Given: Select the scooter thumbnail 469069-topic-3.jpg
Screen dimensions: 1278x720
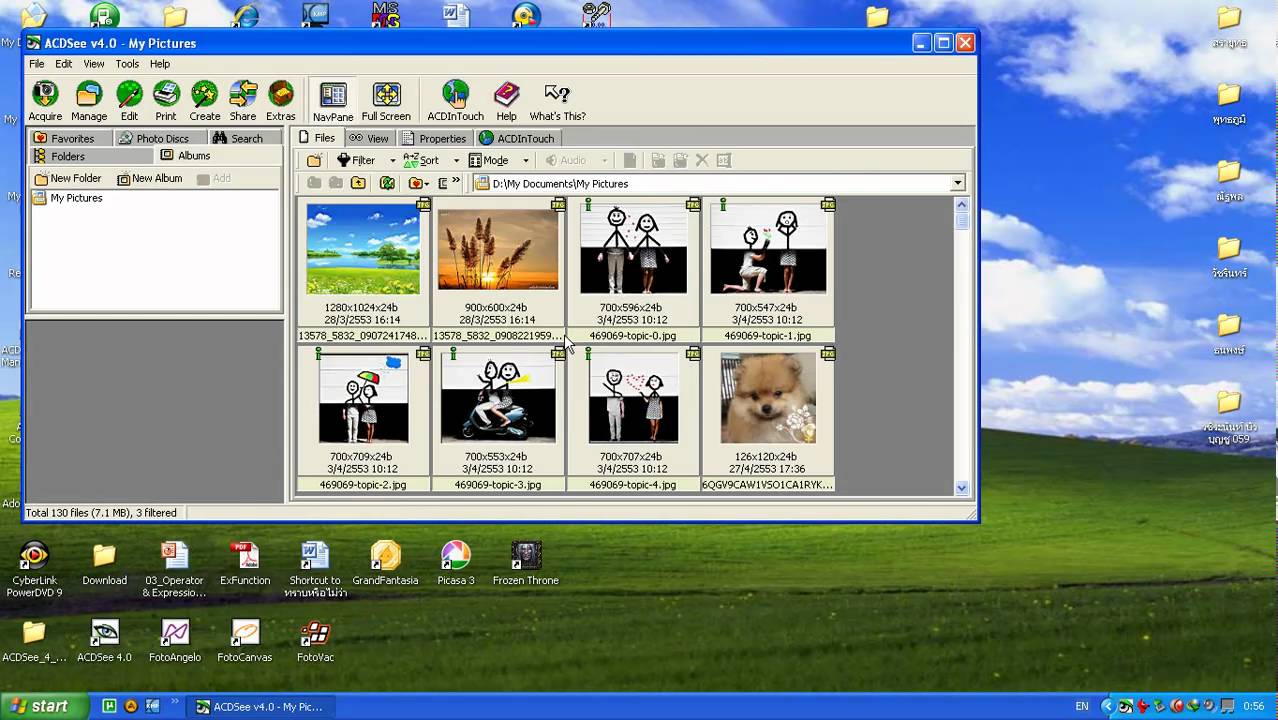Looking at the screenshot, I should [497, 398].
